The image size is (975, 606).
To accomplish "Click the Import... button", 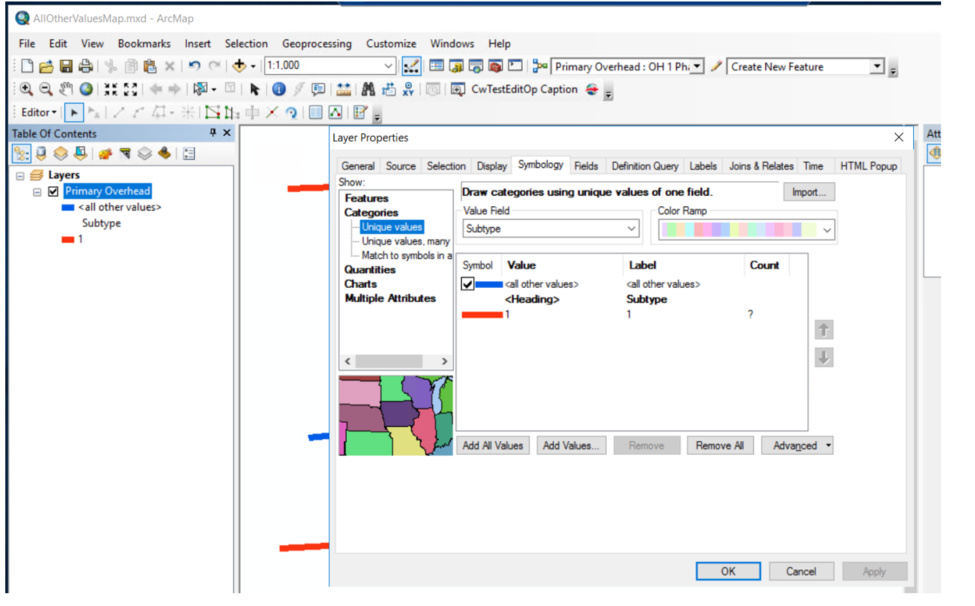I will [808, 192].
